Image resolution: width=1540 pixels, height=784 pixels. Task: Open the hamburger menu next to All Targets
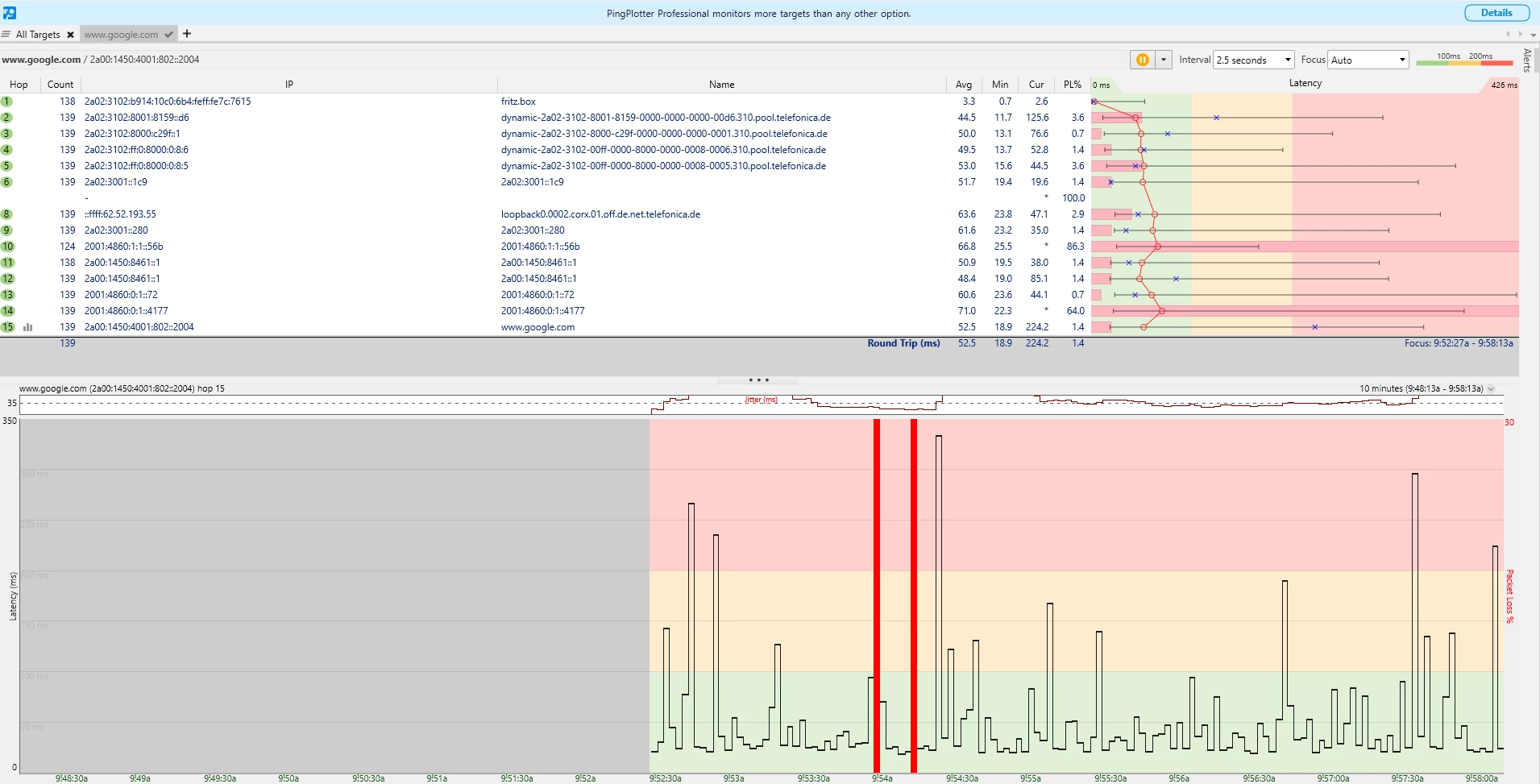[6, 34]
